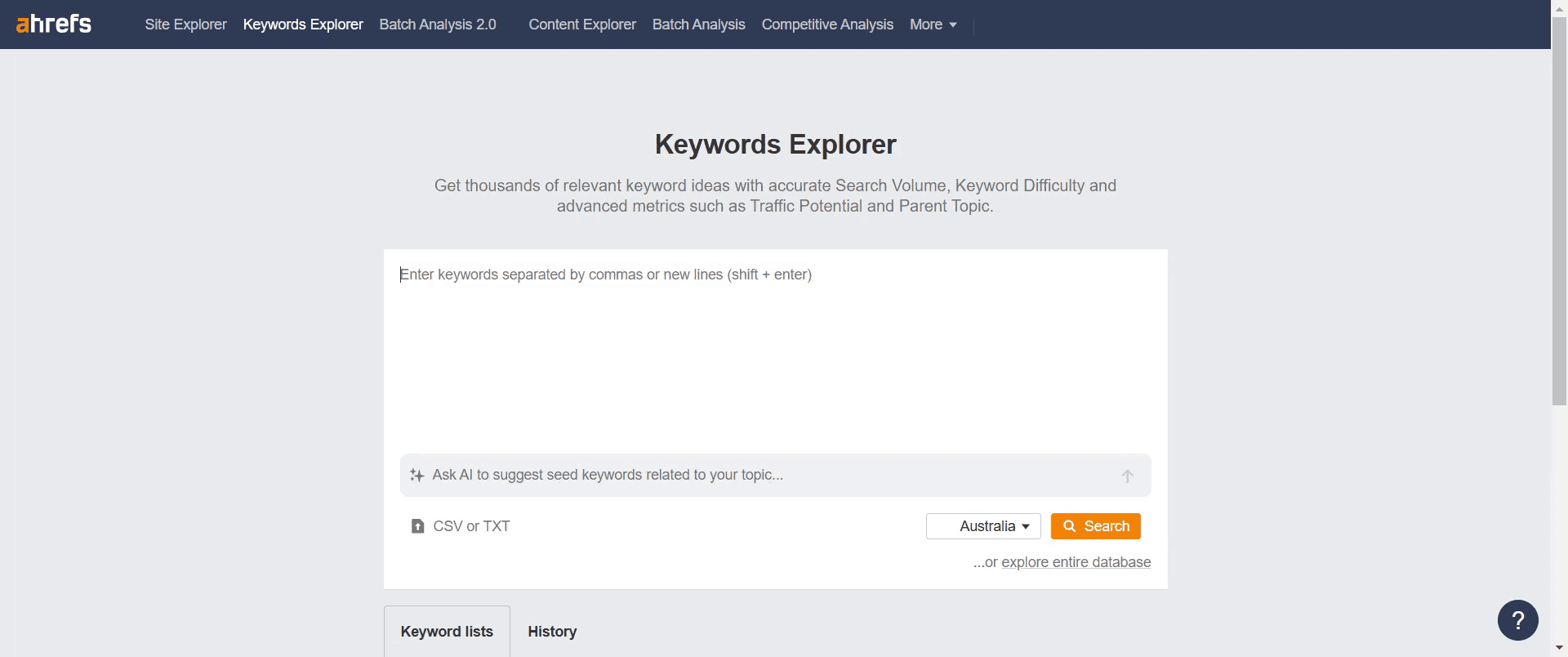Follow the explore entire database link

1076,562
